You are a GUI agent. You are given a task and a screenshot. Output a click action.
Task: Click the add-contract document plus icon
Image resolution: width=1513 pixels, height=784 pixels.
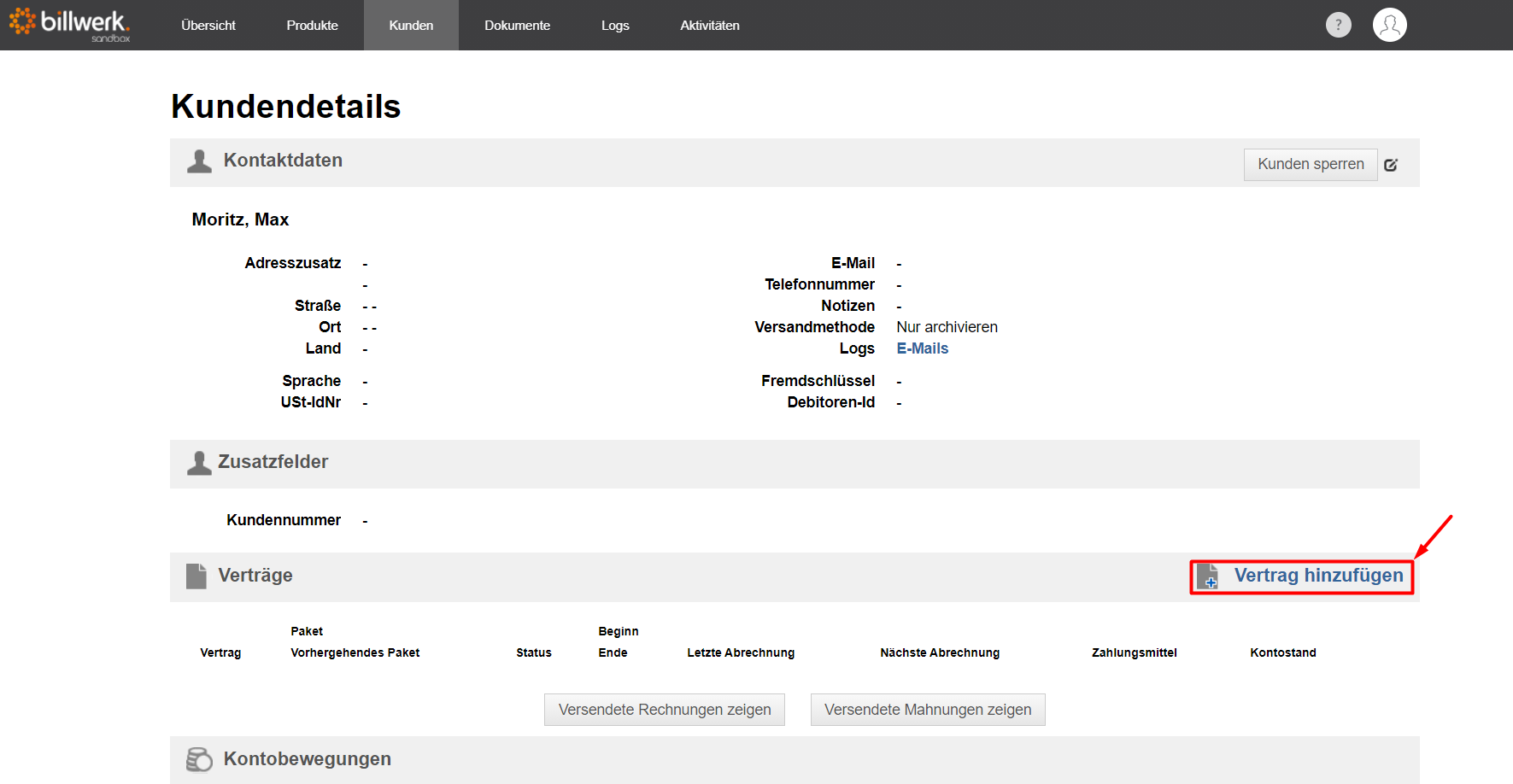click(1207, 576)
